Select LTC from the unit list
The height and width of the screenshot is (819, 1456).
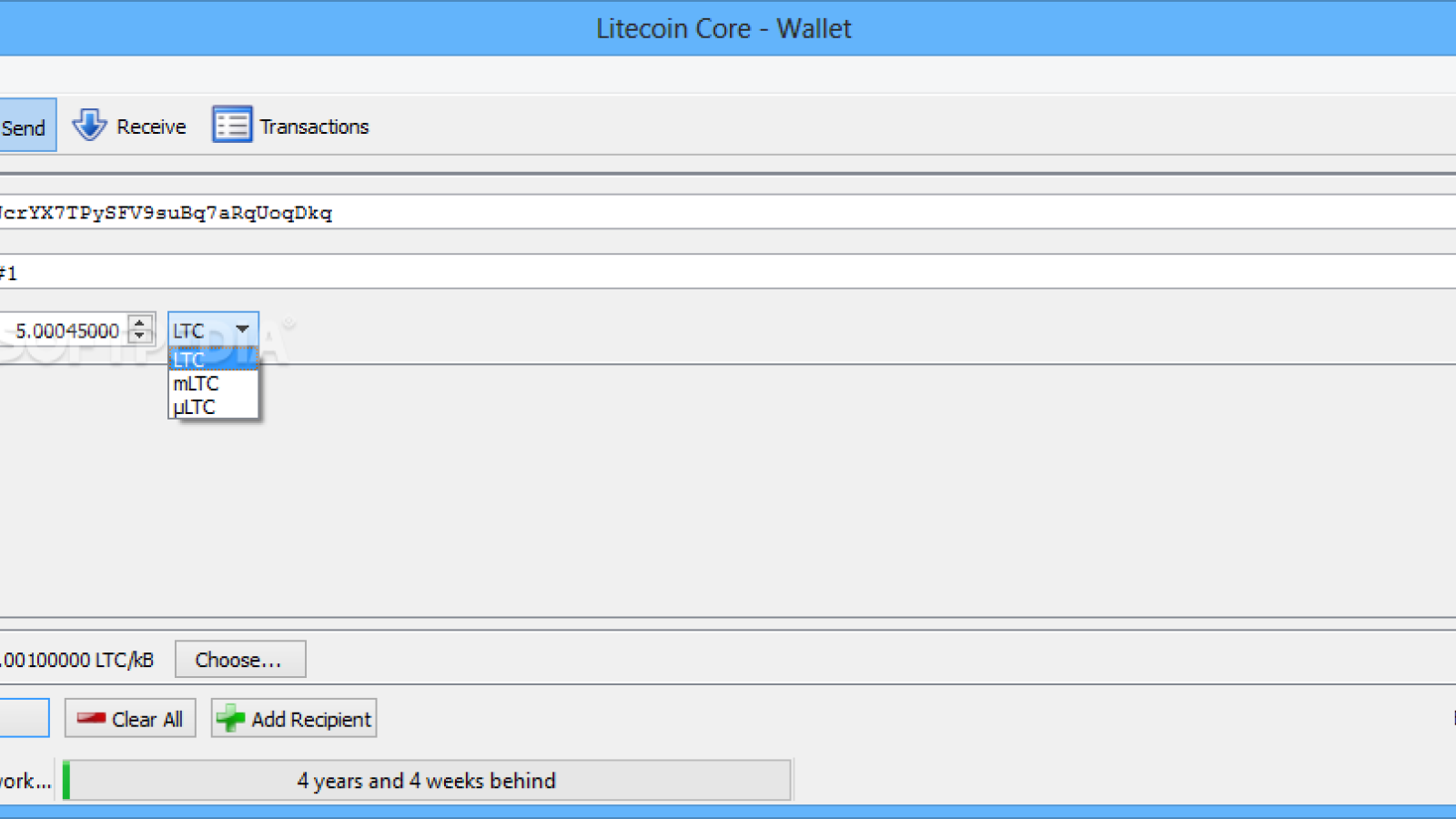click(x=214, y=359)
